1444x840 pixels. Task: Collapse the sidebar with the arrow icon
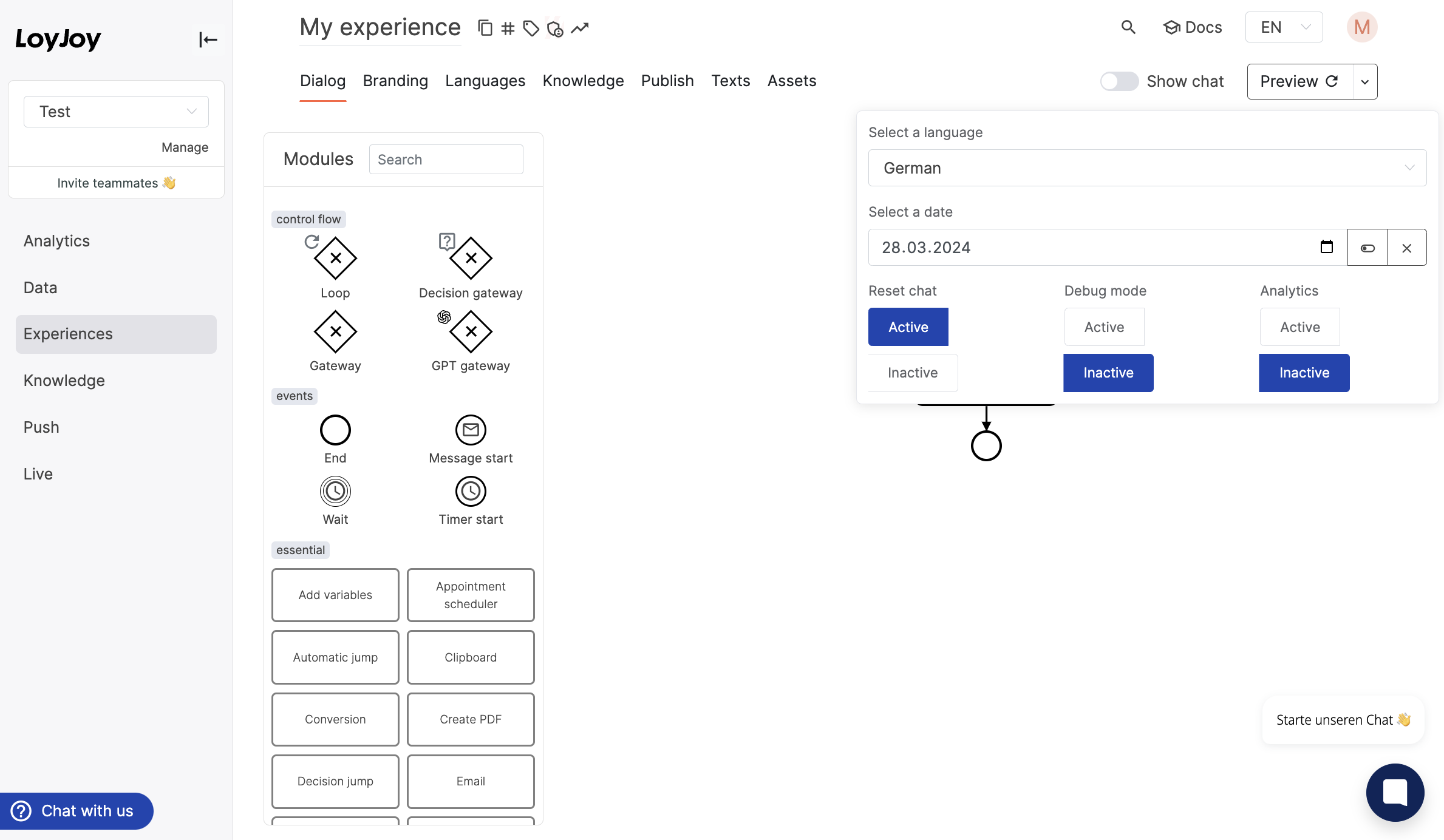click(208, 39)
